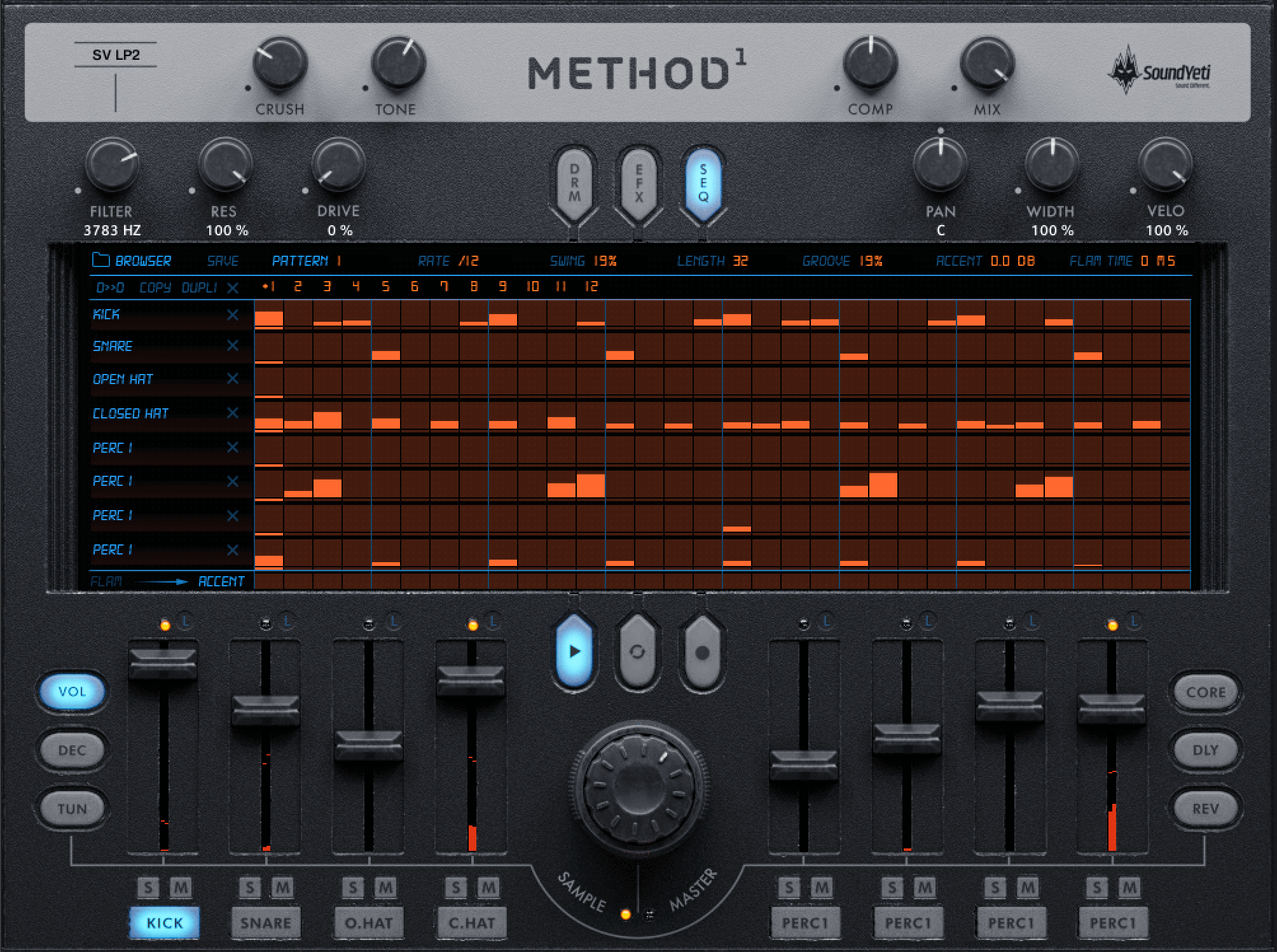Click the DUPL pattern button
The height and width of the screenshot is (952, 1277).
point(200,289)
